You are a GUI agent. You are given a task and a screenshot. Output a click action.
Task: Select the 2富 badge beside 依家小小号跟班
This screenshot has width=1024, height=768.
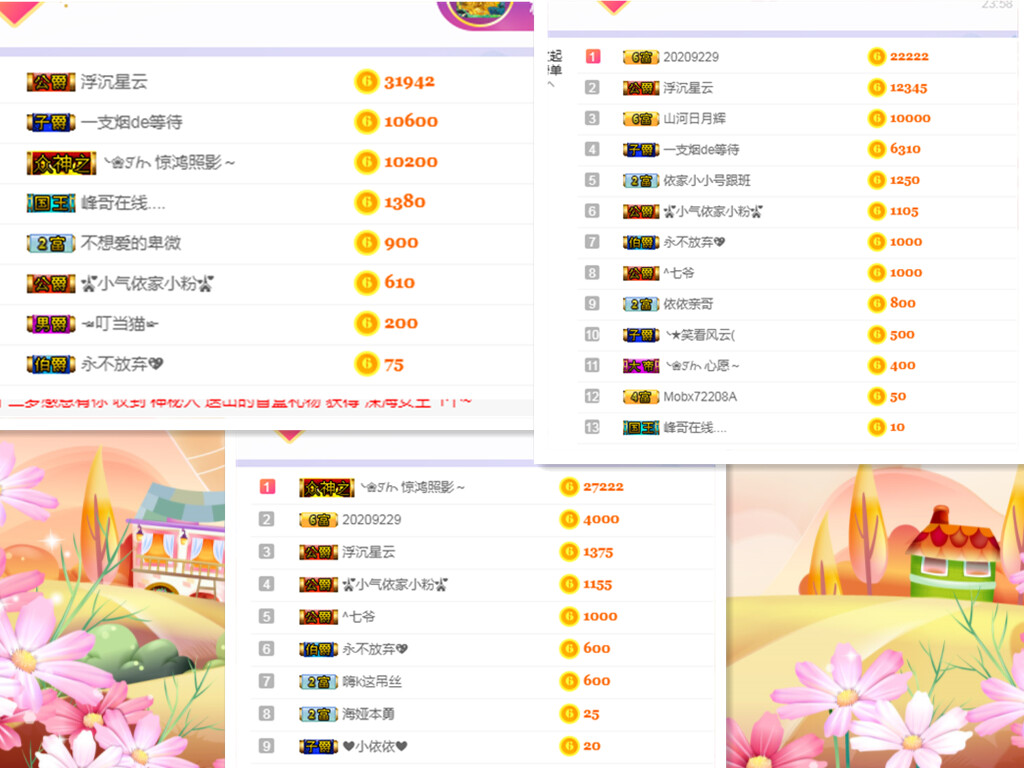(x=641, y=181)
